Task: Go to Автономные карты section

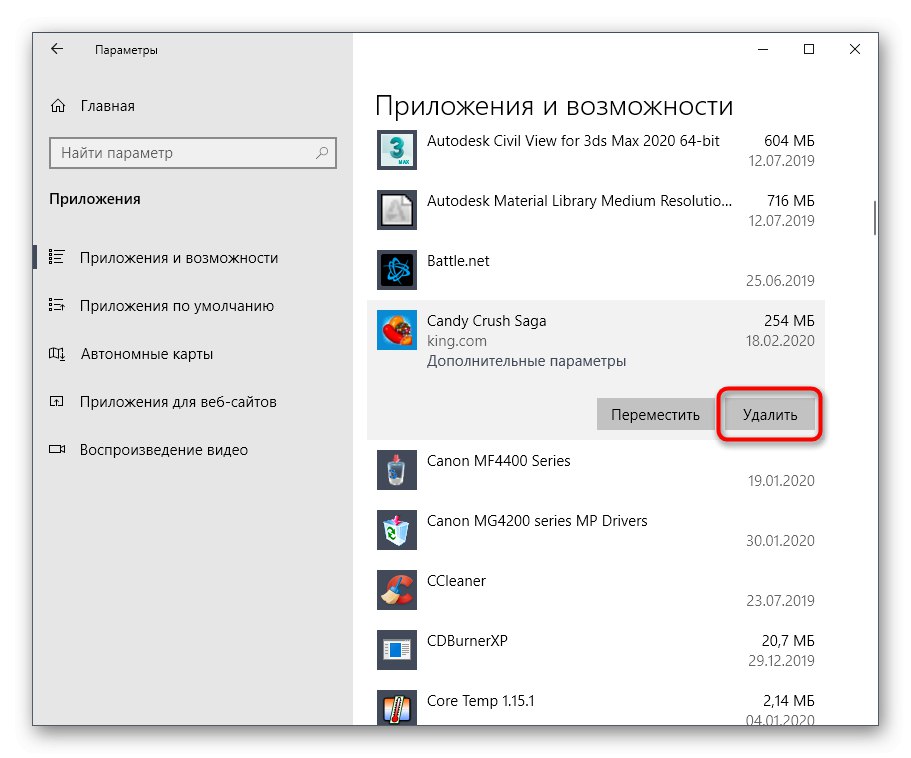Action: 146,354
